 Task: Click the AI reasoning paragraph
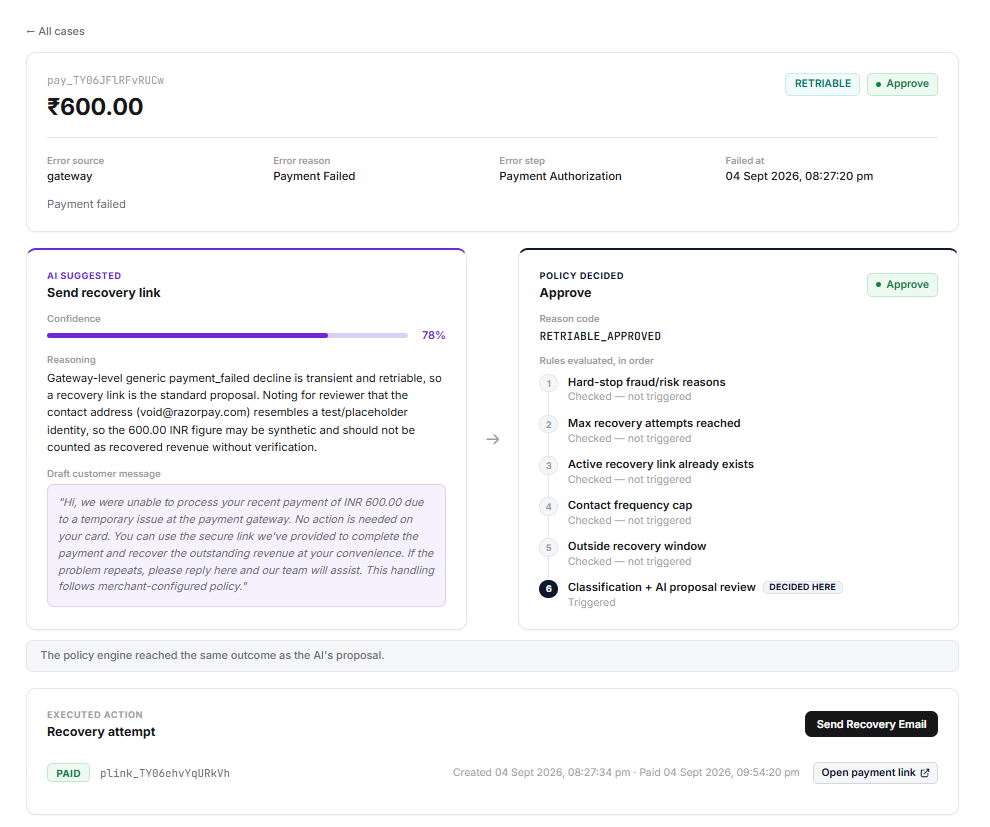click(x=245, y=412)
